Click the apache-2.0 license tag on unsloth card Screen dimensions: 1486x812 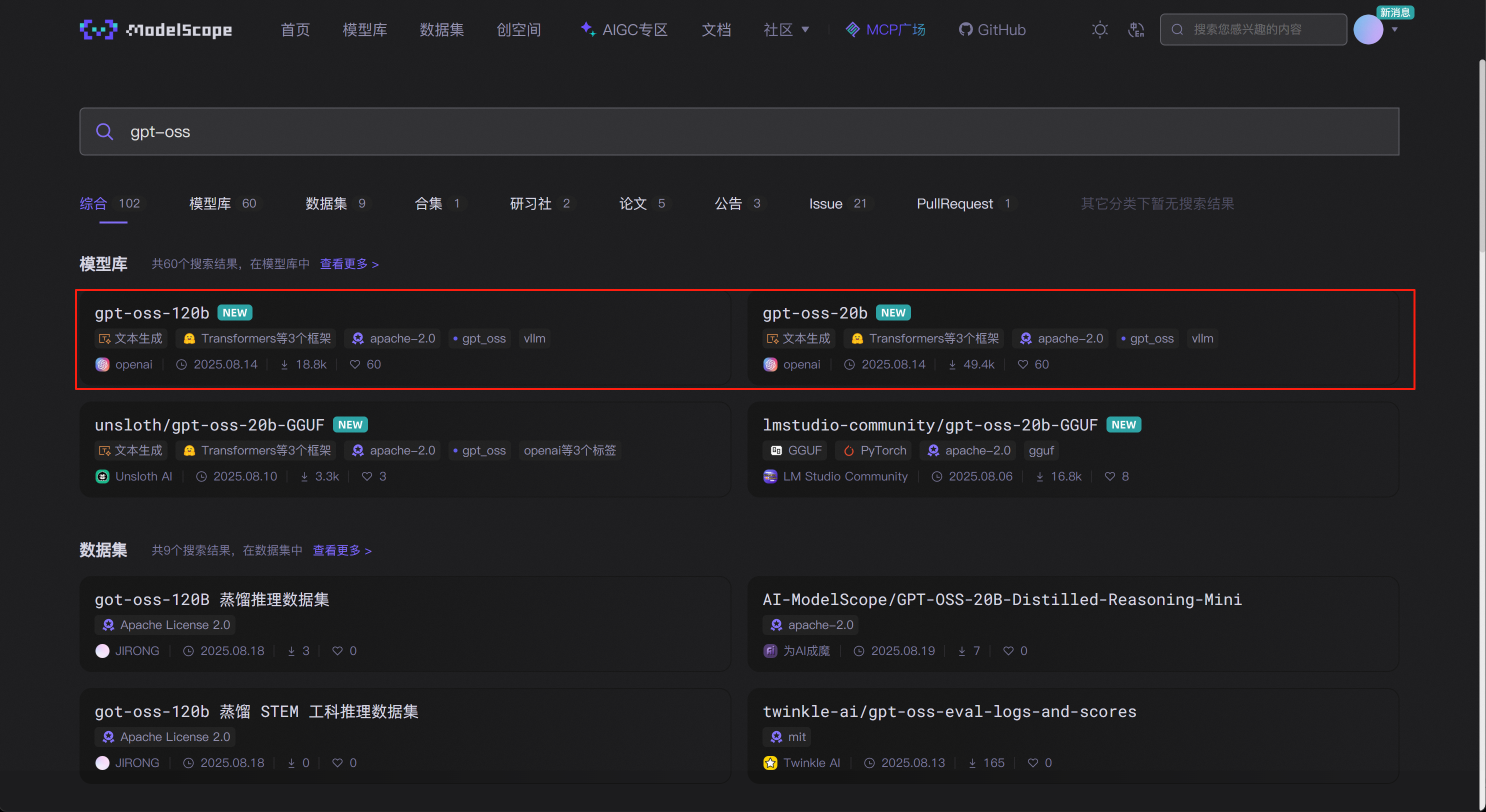(393, 450)
